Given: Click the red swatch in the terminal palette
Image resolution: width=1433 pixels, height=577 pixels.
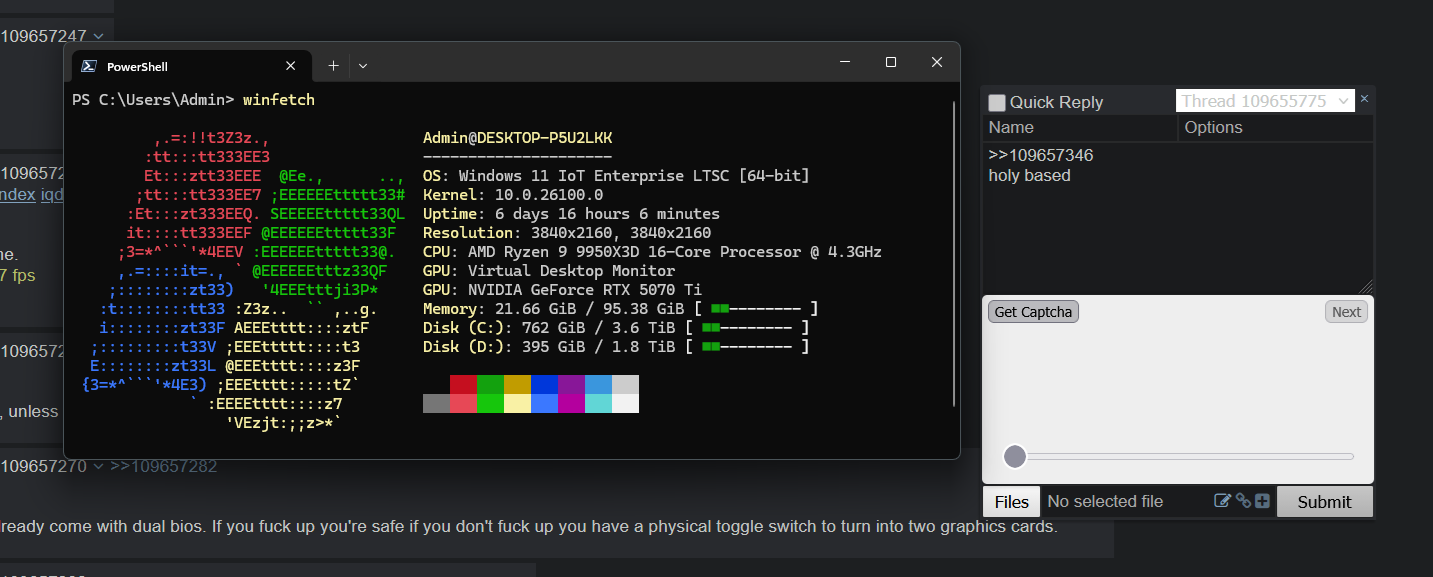Looking at the screenshot, I should (463, 385).
